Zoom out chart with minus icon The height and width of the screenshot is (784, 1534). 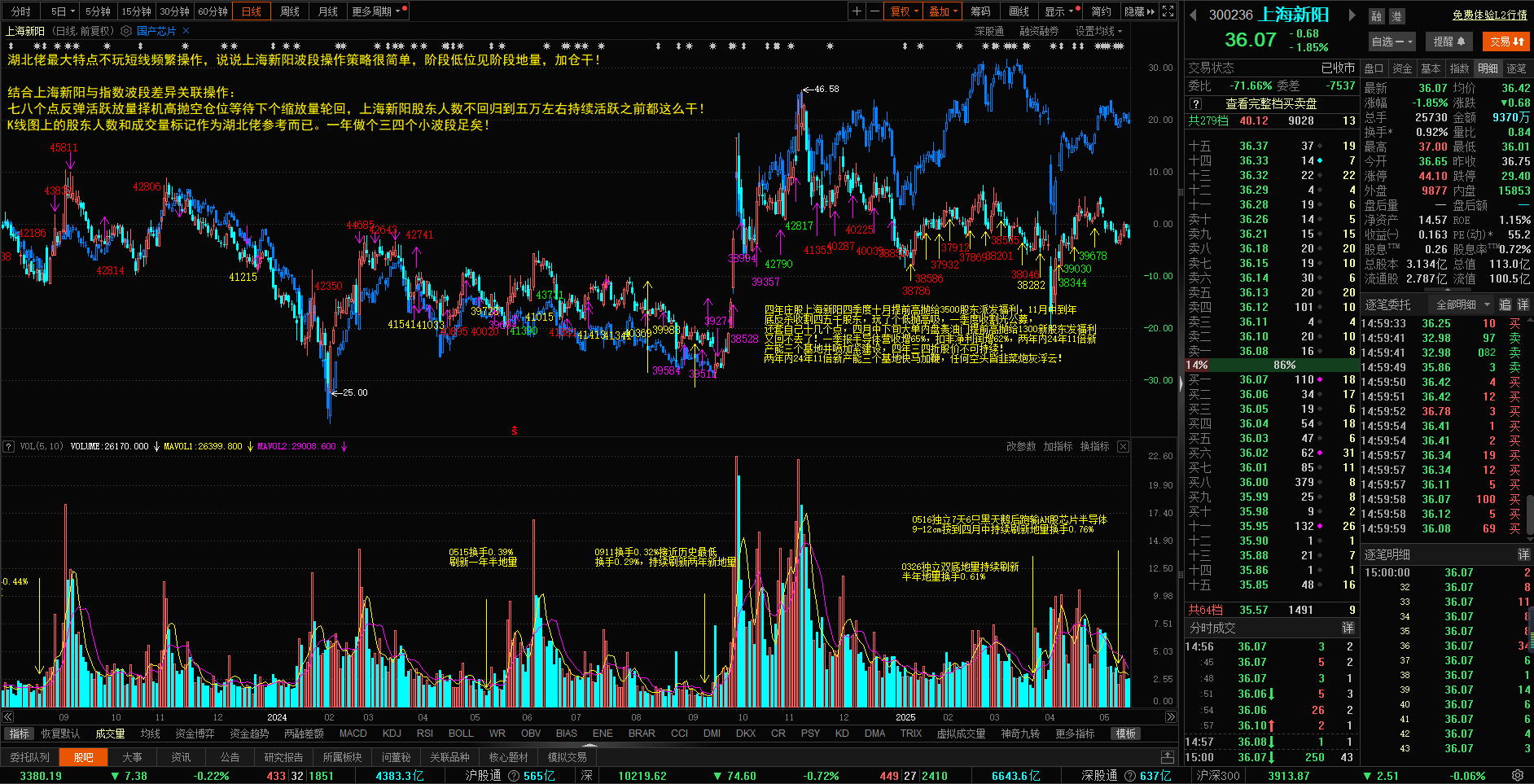point(874,11)
